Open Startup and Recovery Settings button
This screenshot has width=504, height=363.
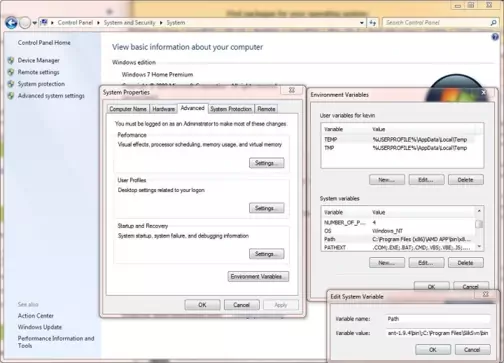(267, 254)
